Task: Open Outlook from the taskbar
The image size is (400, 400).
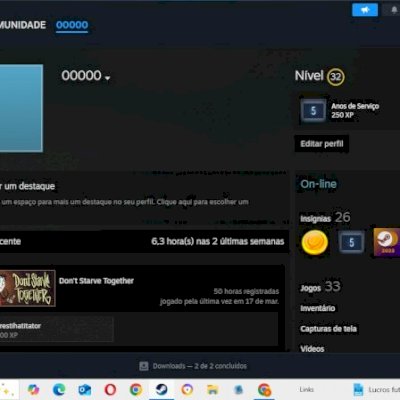Action: [85, 389]
